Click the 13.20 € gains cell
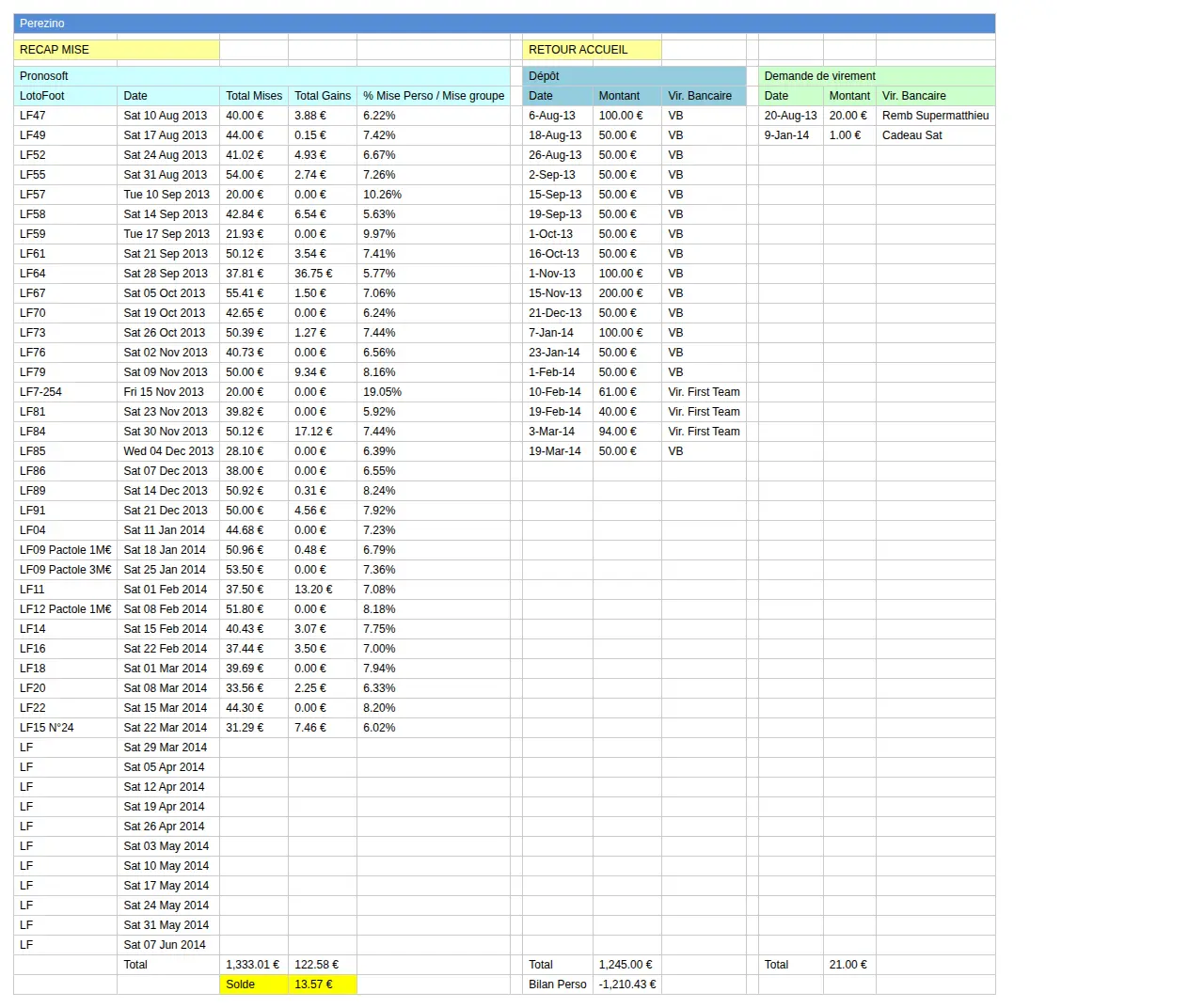This screenshot has width=1204, height=1008. click(323, 590)
